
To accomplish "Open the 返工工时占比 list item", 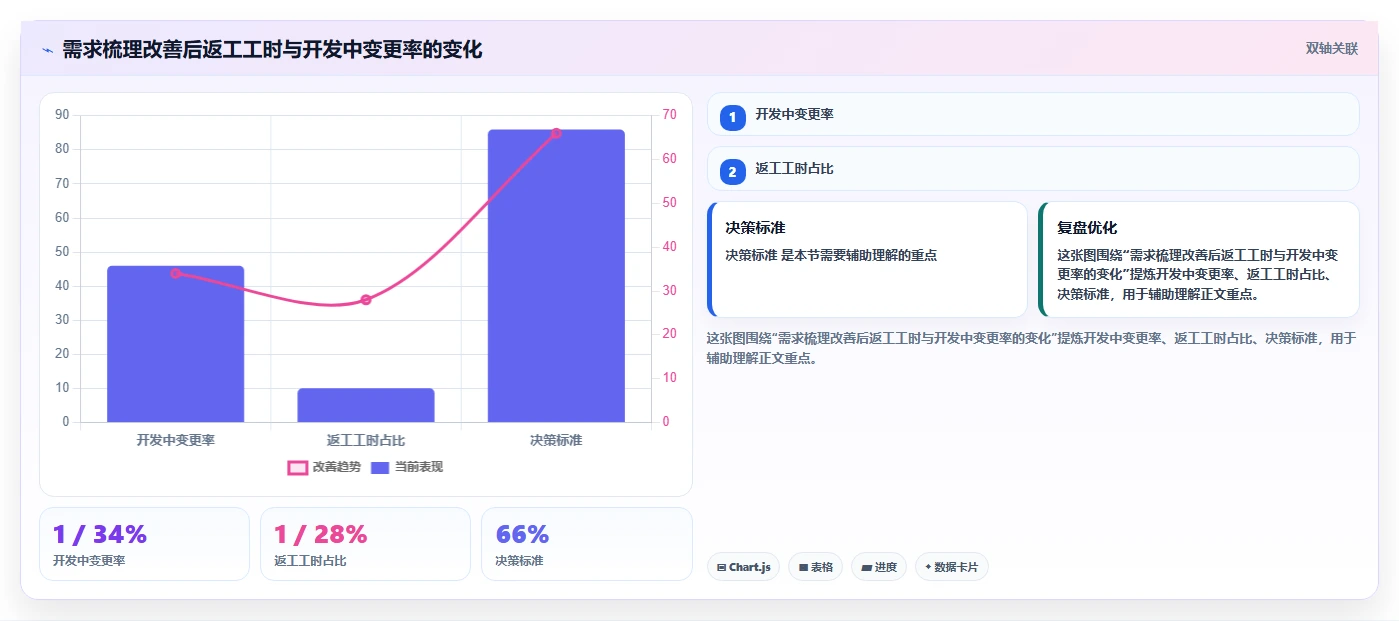I will pos(1033,169).
